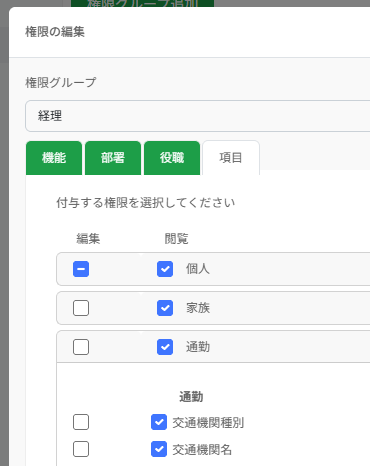This screenshot has width=370, height=466.
Task: Uncheck 閲覧 checkbox for 交通機関名
Action: coord(159,449)
